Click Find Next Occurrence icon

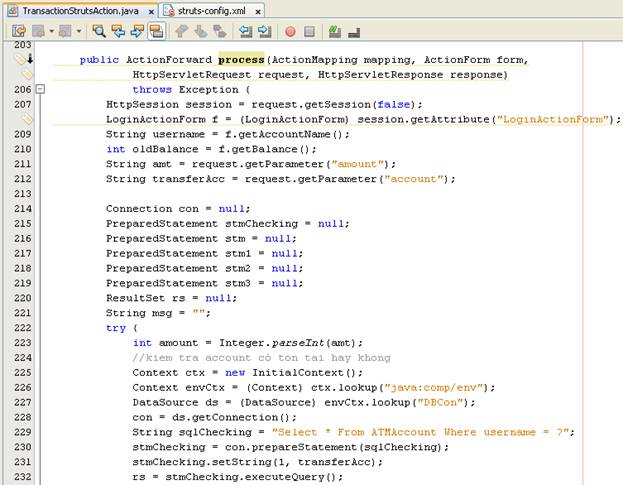click(137, 31)
